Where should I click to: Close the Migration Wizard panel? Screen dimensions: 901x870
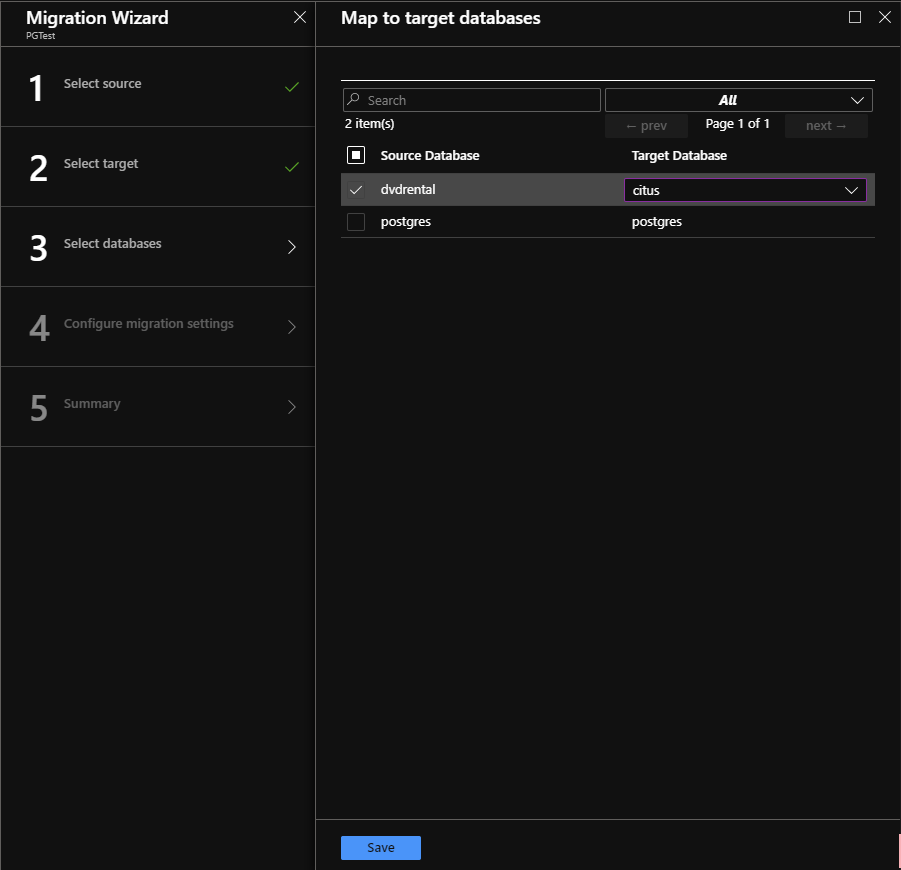[x=300, y=17]
